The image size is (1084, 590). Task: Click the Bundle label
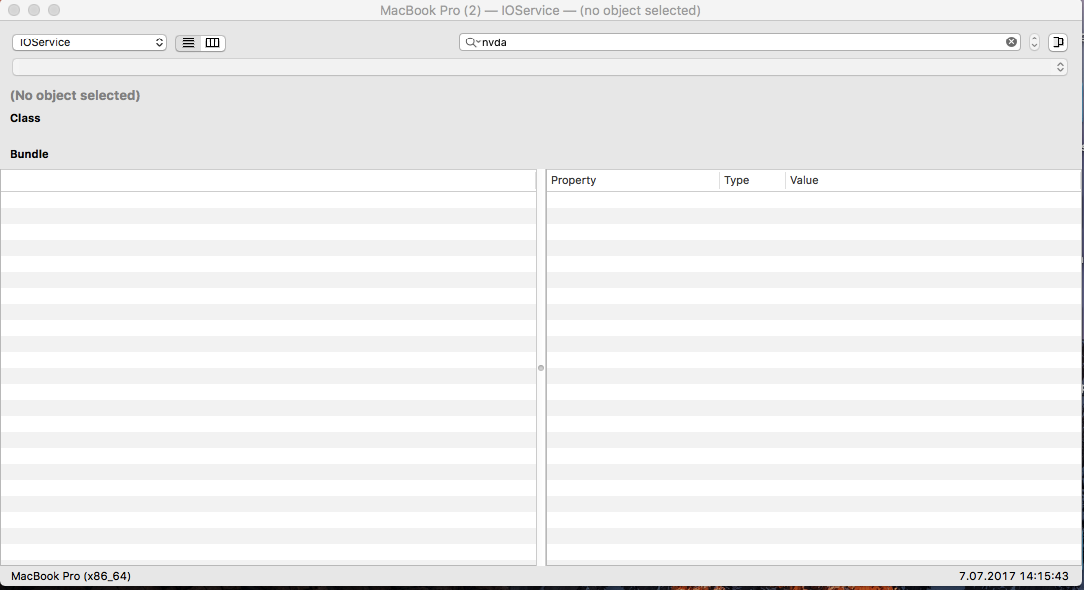(x=29, y=154)
